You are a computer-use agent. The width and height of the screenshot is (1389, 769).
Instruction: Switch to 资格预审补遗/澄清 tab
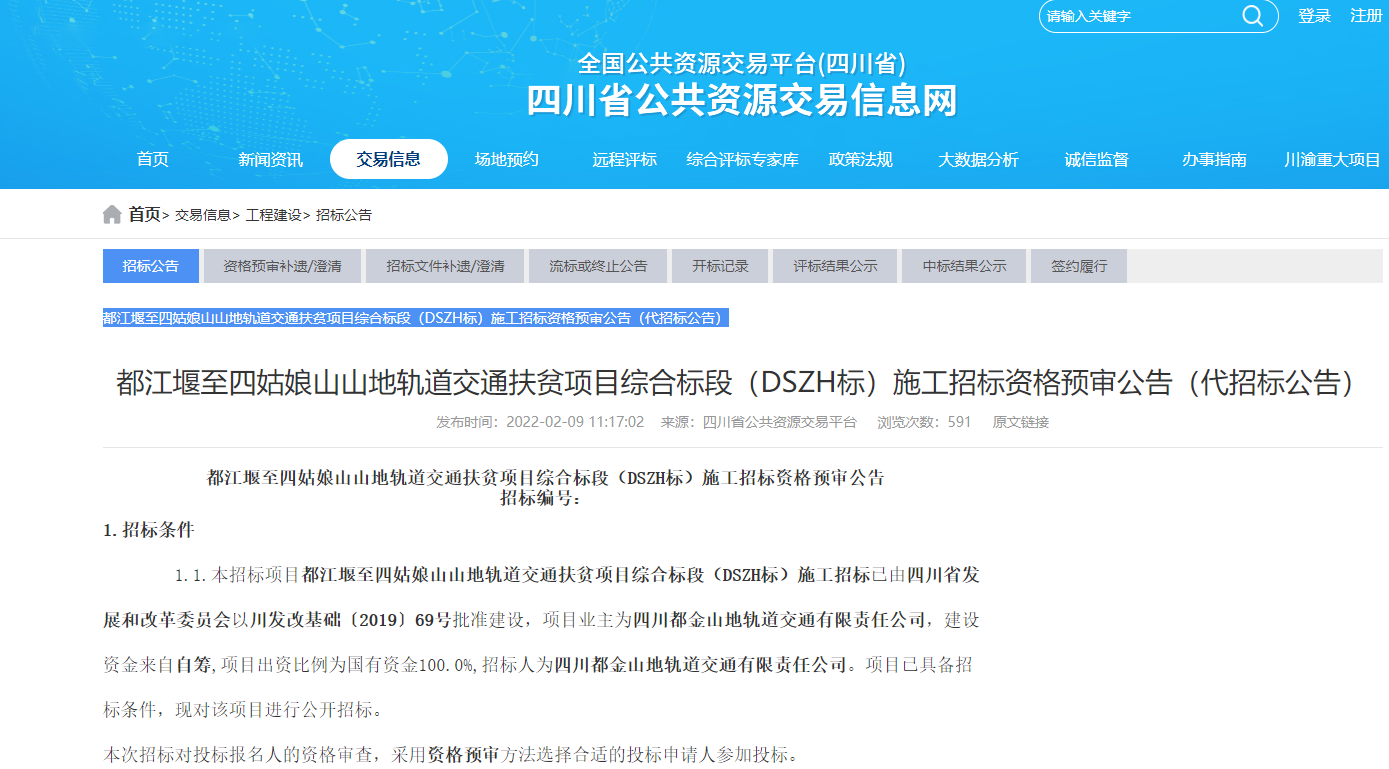pyautogui.click(x=282, y=266)
